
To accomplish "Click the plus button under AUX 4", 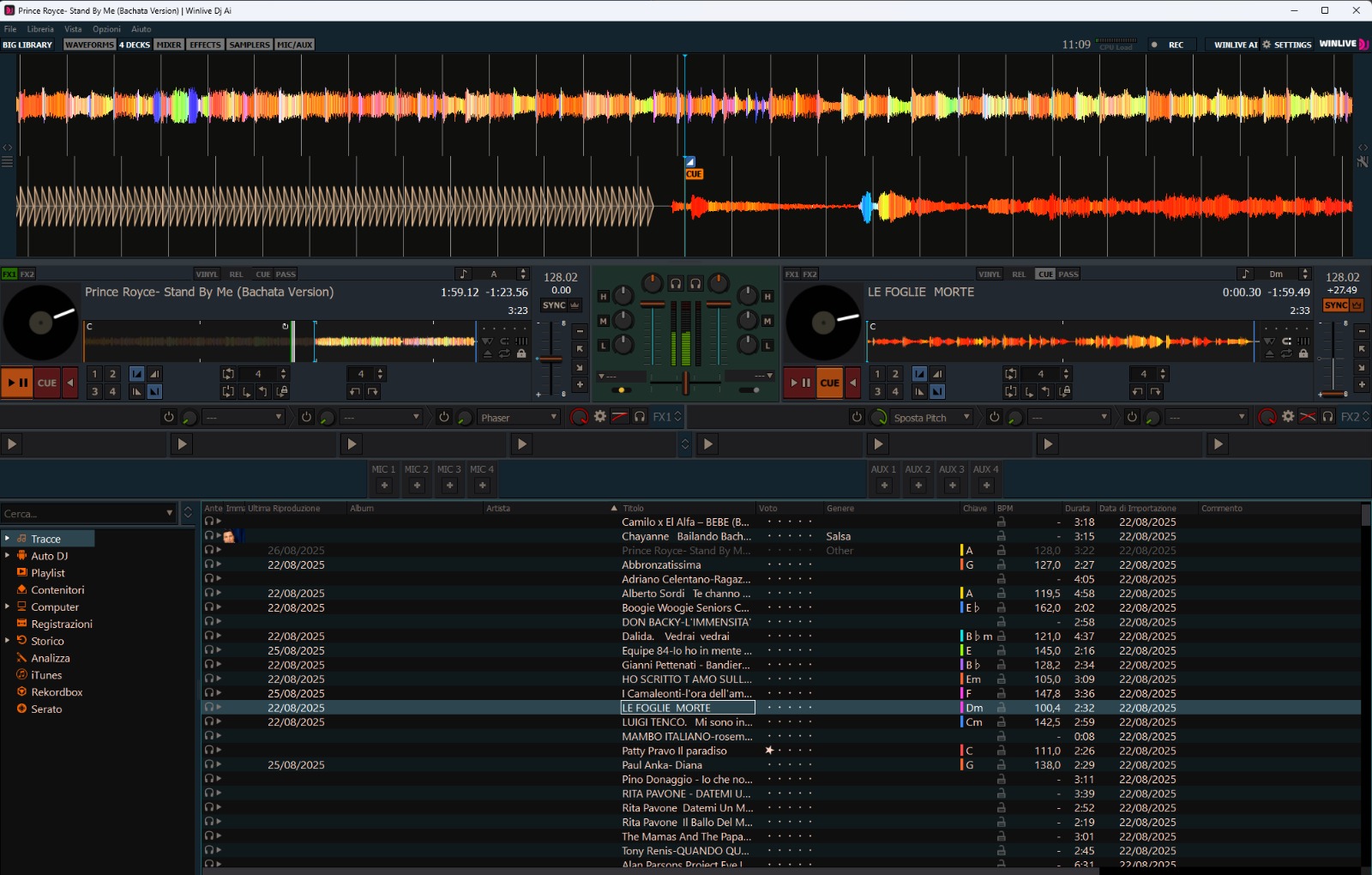I will (x=986, y=486).
